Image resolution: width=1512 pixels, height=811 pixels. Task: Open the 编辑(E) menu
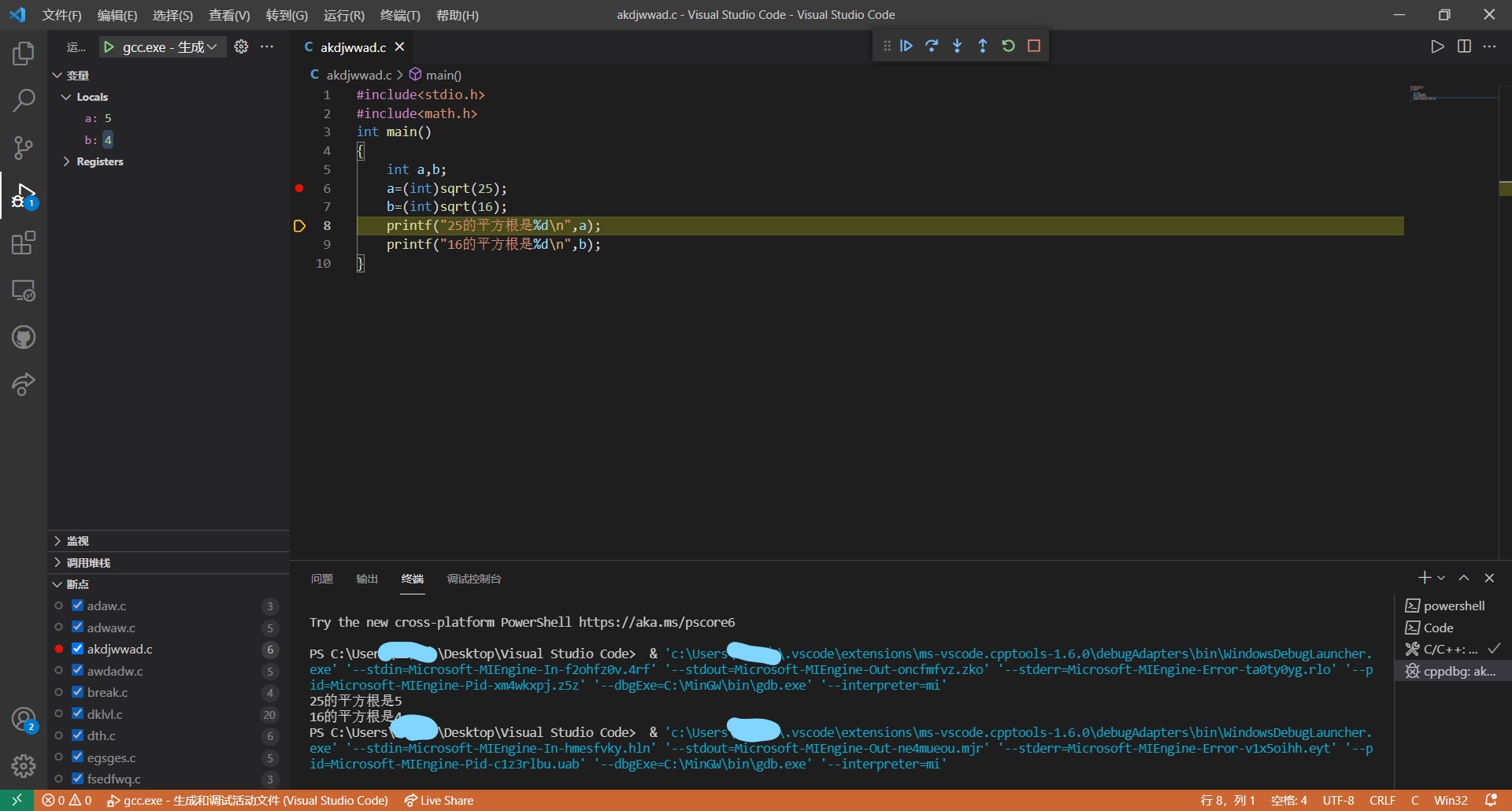(117, 15)
